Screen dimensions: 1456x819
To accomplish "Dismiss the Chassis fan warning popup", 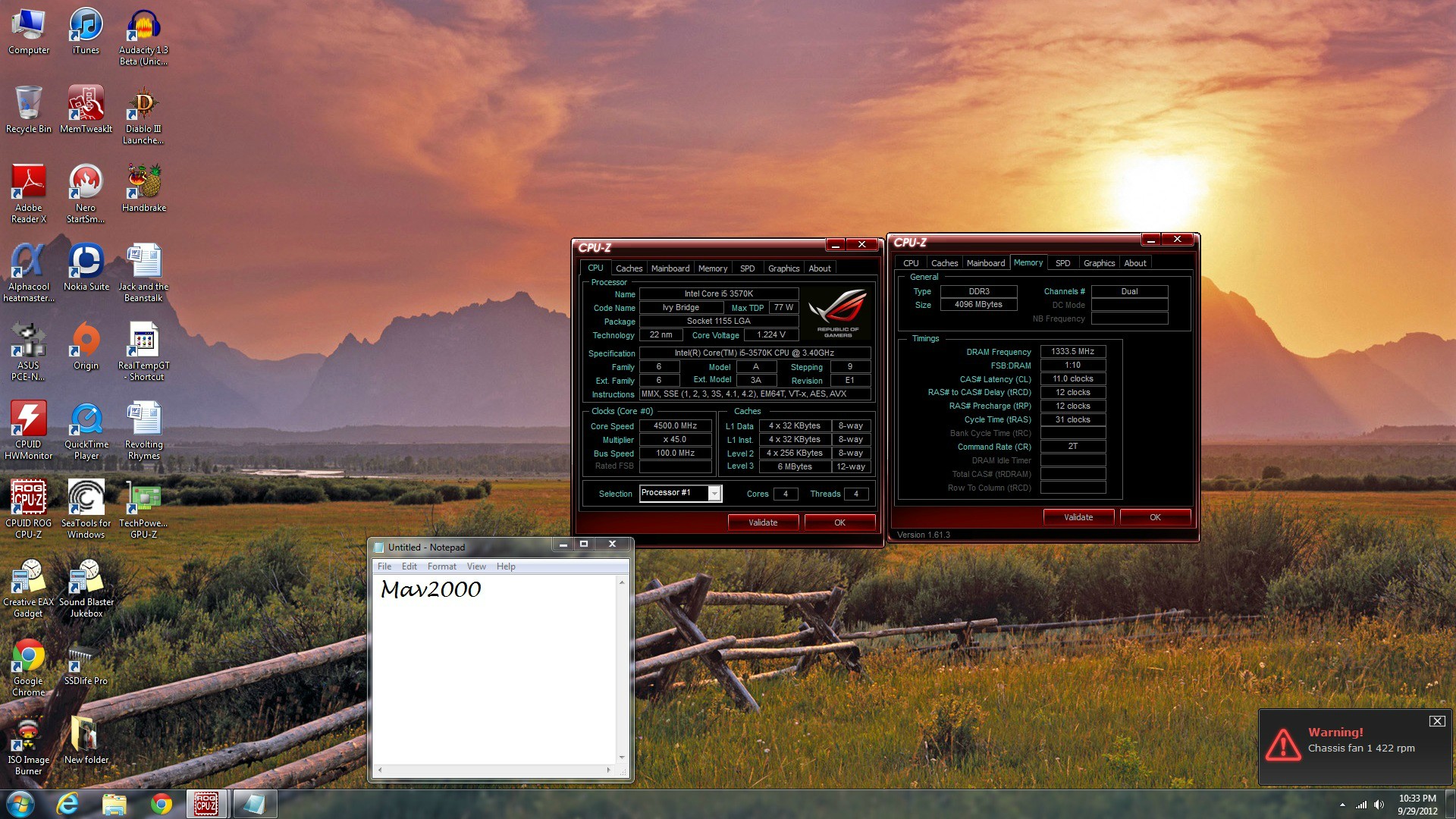I will pyautogui.click(x=1437, y=721).
